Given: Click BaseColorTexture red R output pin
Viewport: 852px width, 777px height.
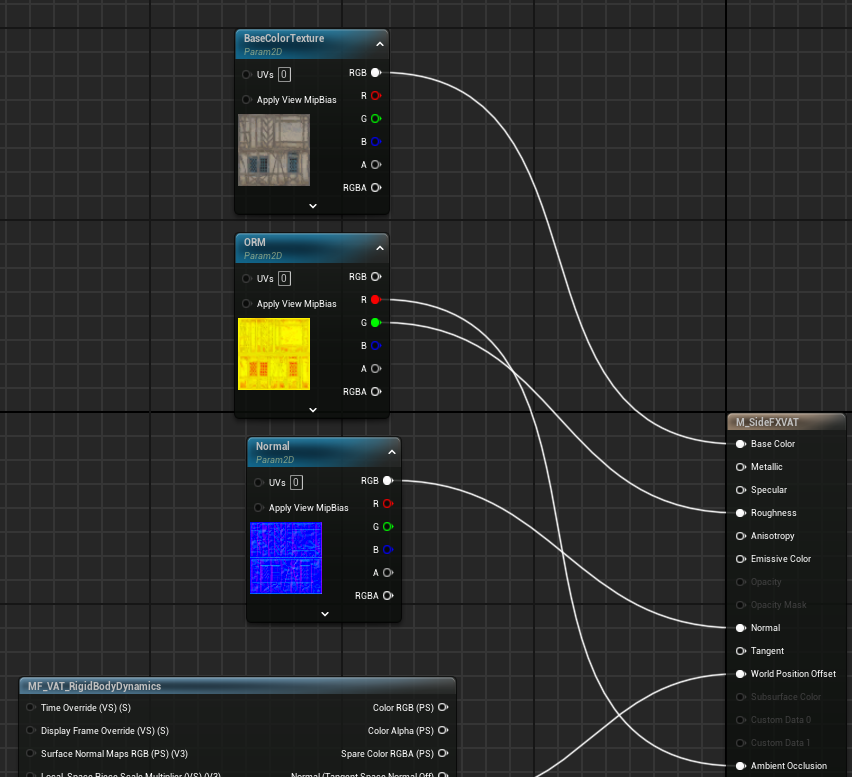Looking at the screenshot, I should point(376,96).
